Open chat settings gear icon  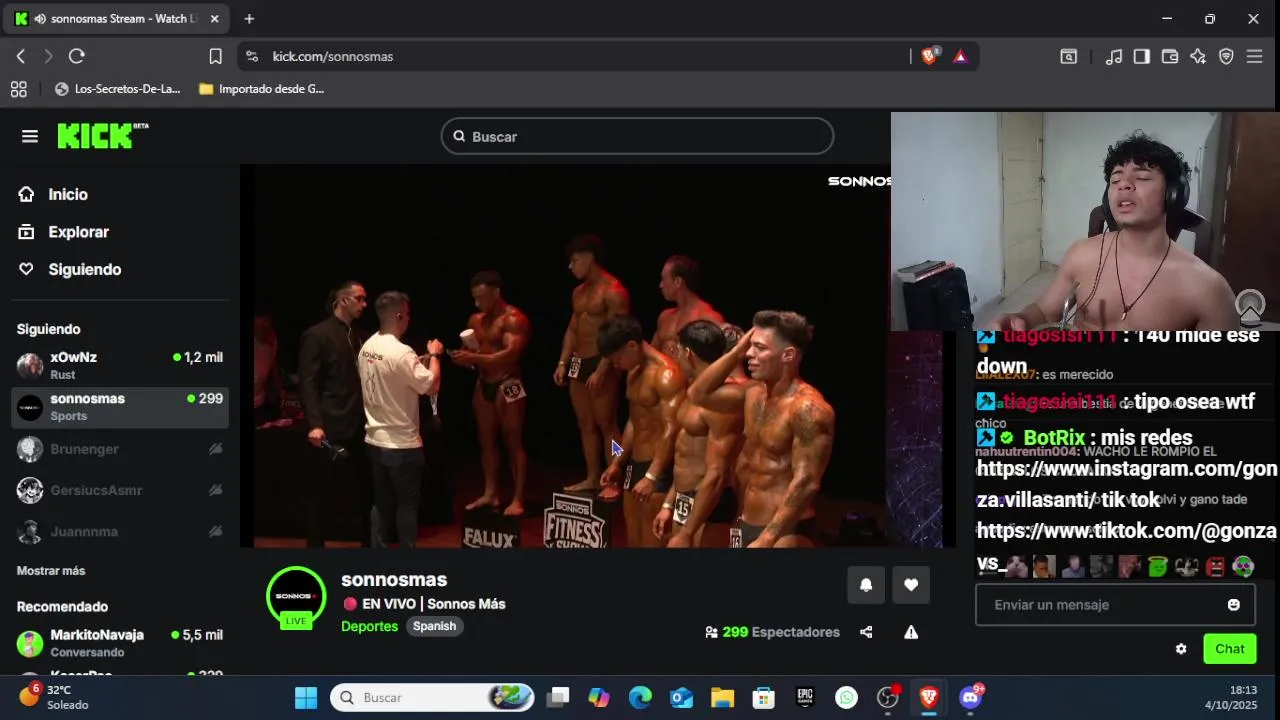1181,649
